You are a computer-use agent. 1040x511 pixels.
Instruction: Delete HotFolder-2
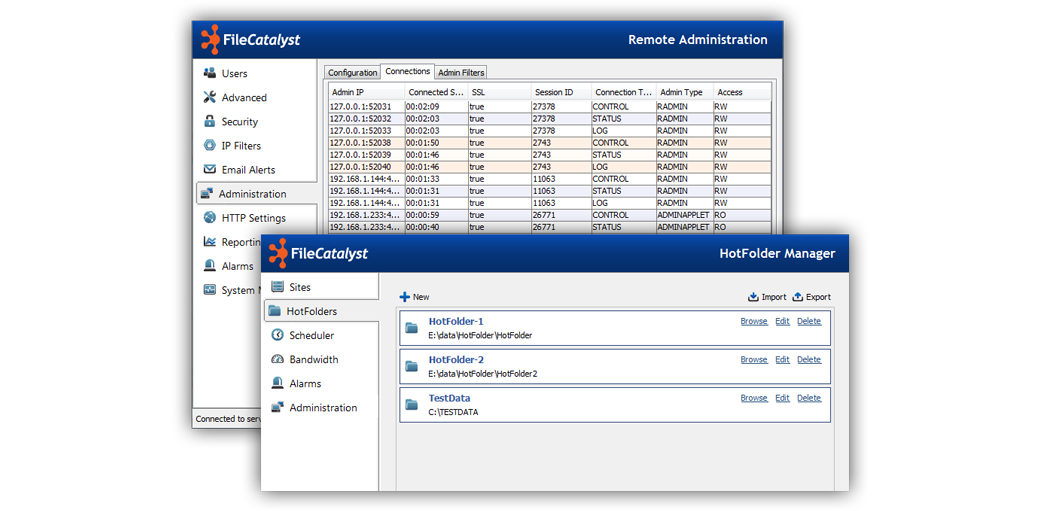click(809, 360)
